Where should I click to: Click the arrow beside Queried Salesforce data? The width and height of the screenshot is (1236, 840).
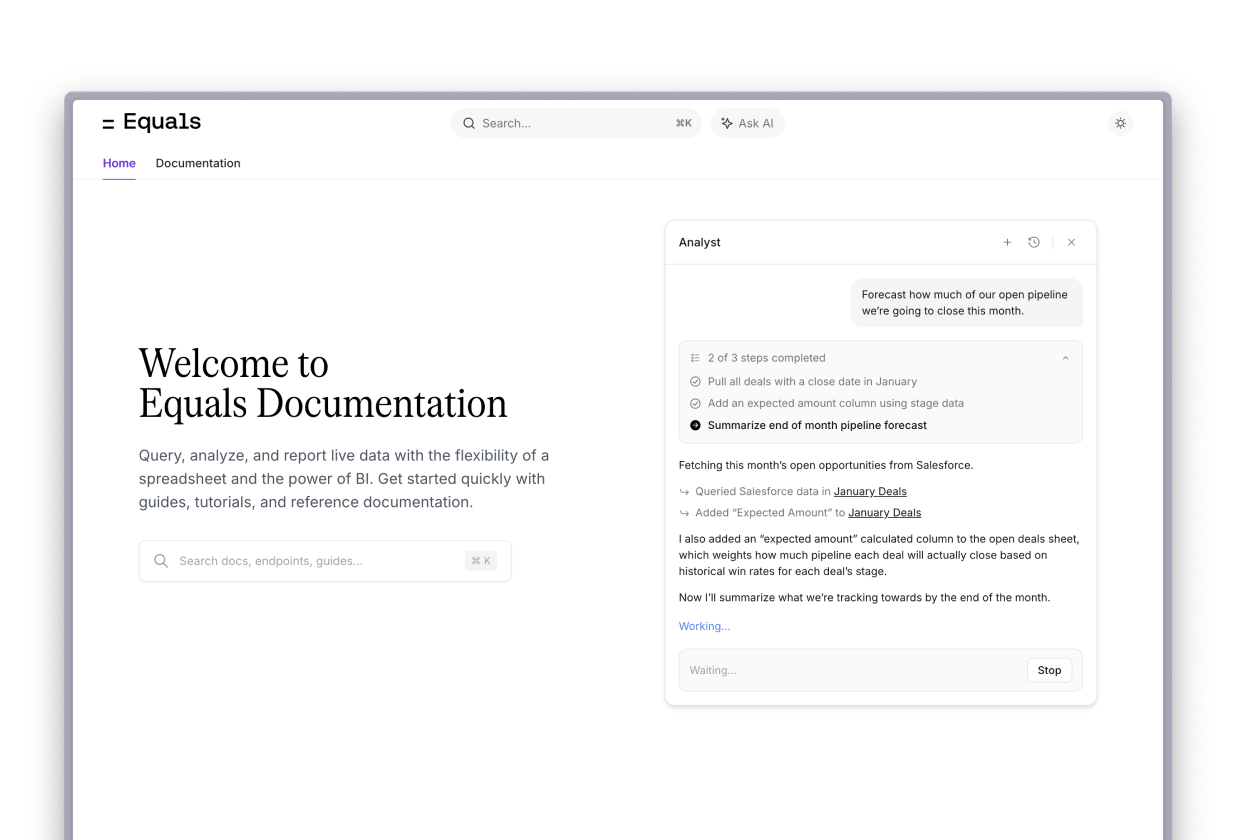coord(684,491)
